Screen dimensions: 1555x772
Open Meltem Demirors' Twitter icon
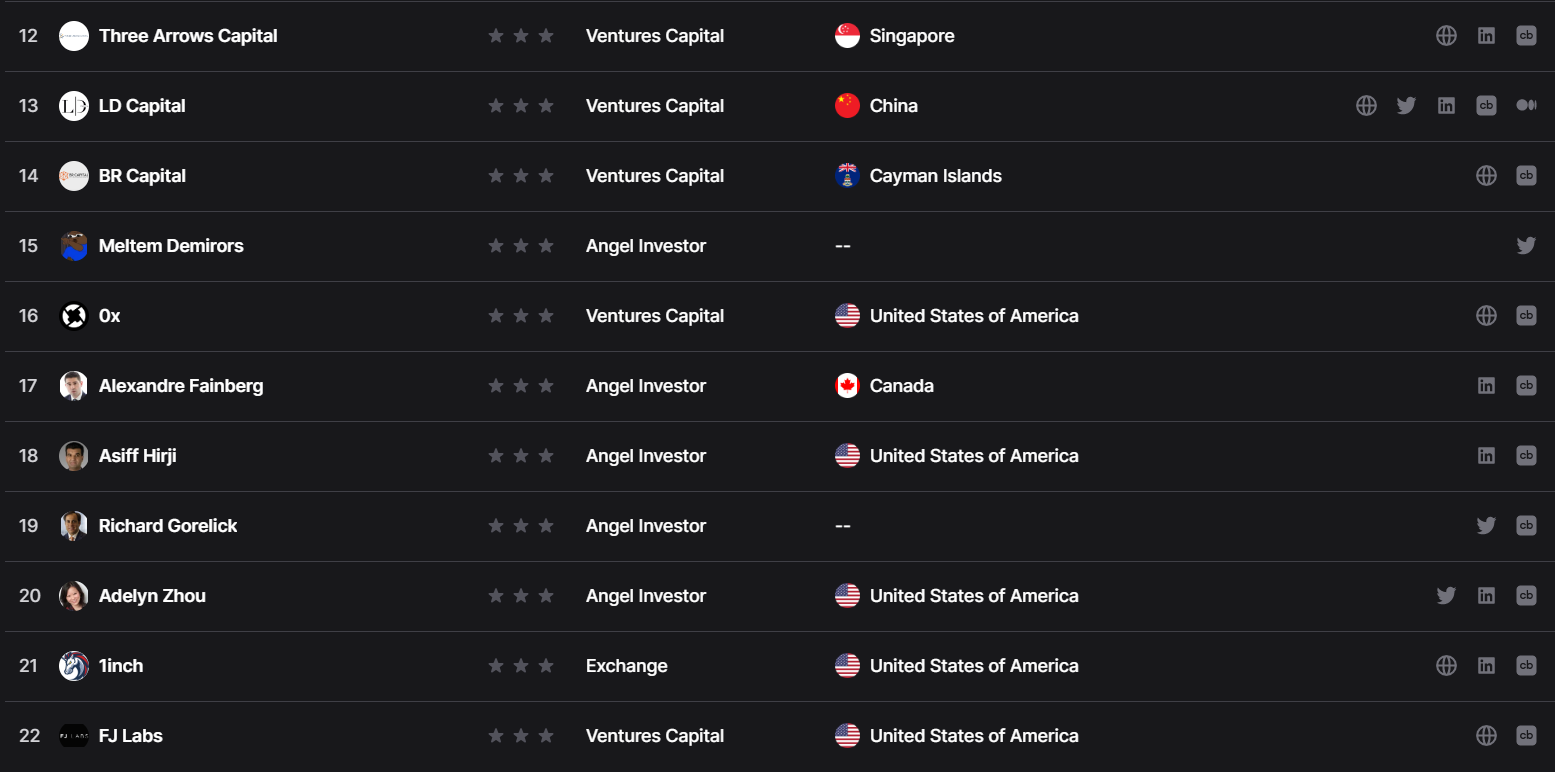1526,246
